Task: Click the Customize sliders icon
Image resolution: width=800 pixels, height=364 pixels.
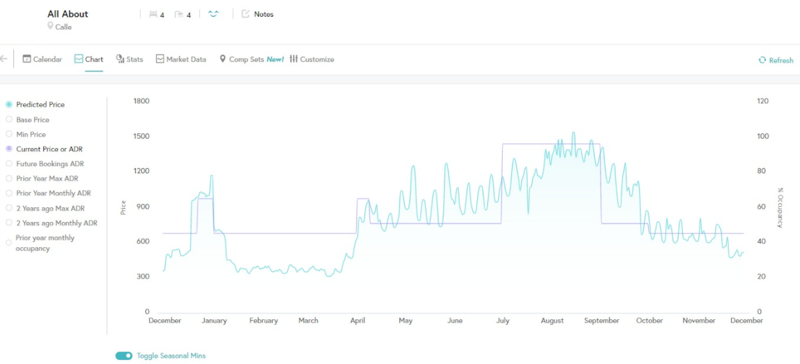Action: point(293,59)
